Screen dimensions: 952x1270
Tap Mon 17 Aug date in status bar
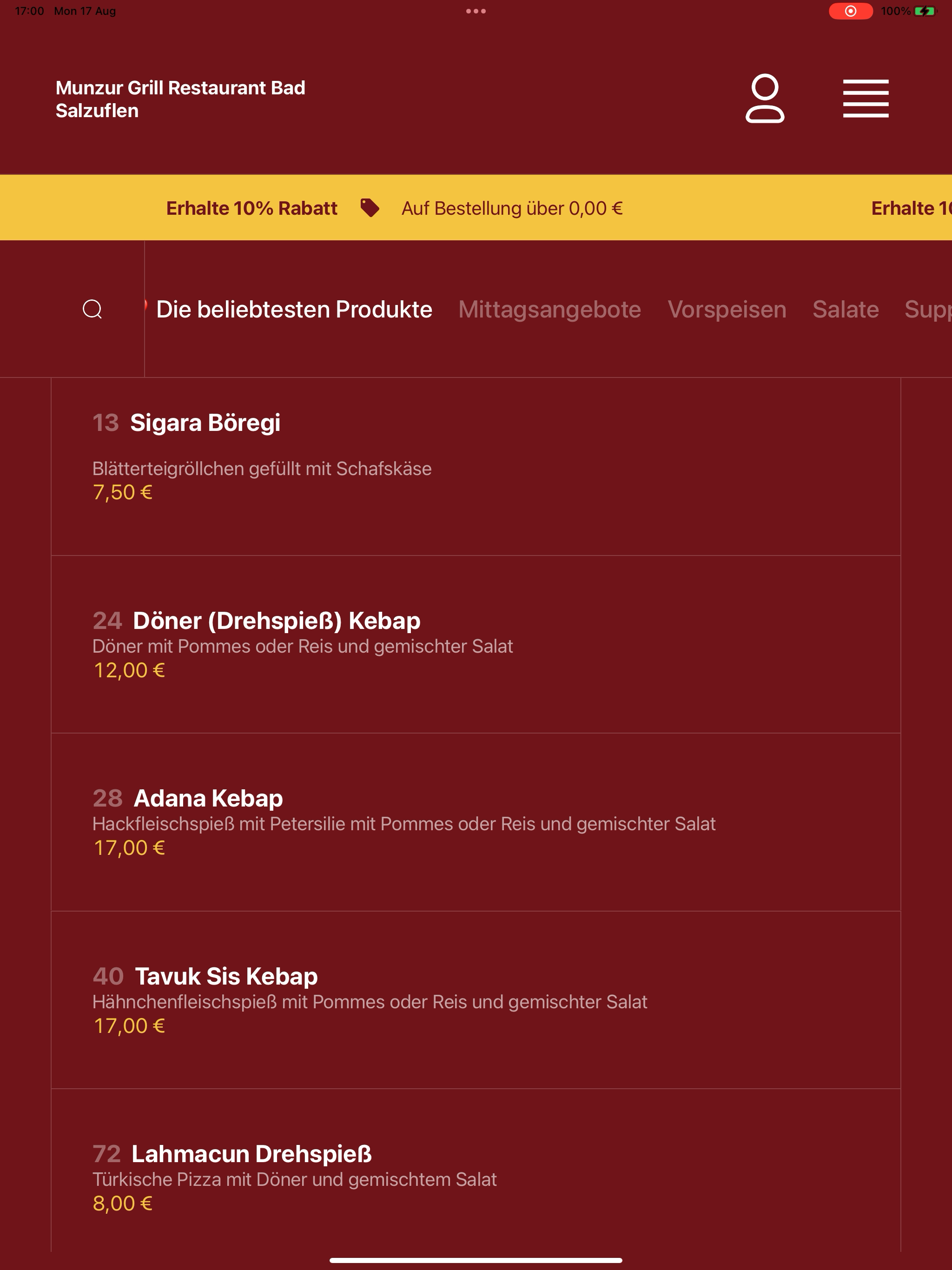[x=85, y=11]
